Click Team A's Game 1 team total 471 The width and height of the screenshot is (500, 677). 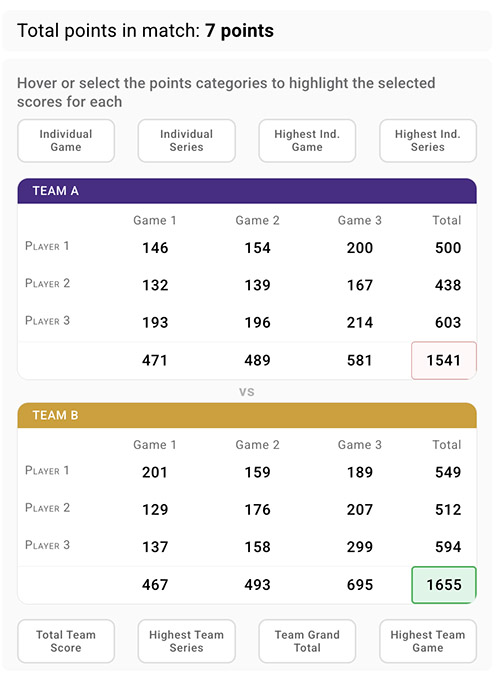[155, 360]
